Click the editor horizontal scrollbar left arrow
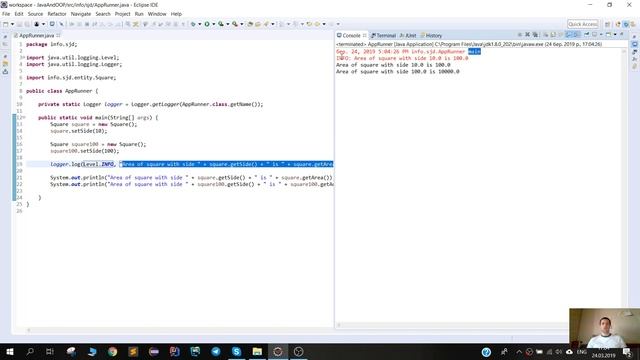This screenshot has height=360, width=640. point(29,330)
